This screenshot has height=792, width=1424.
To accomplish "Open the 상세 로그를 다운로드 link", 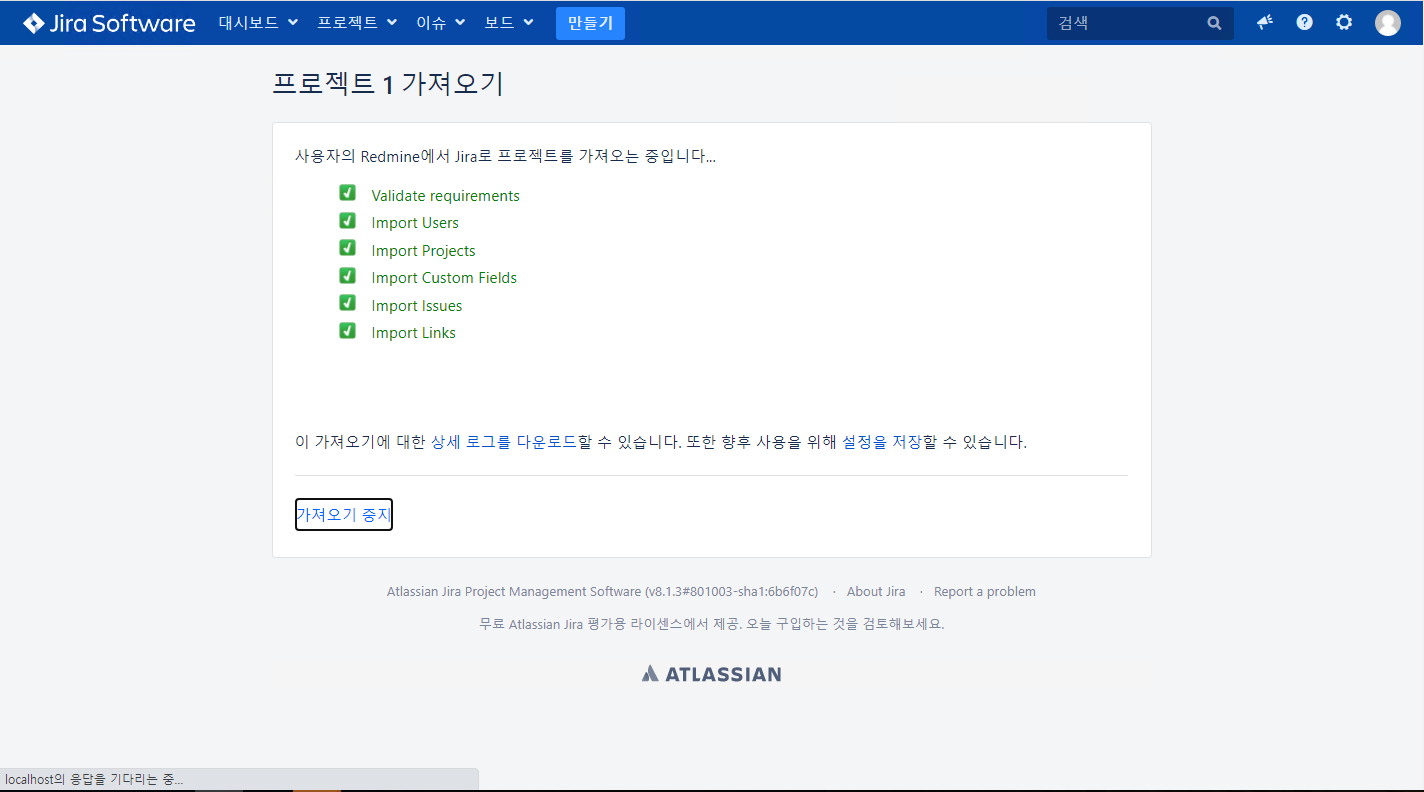I will [x=503, y=442].
